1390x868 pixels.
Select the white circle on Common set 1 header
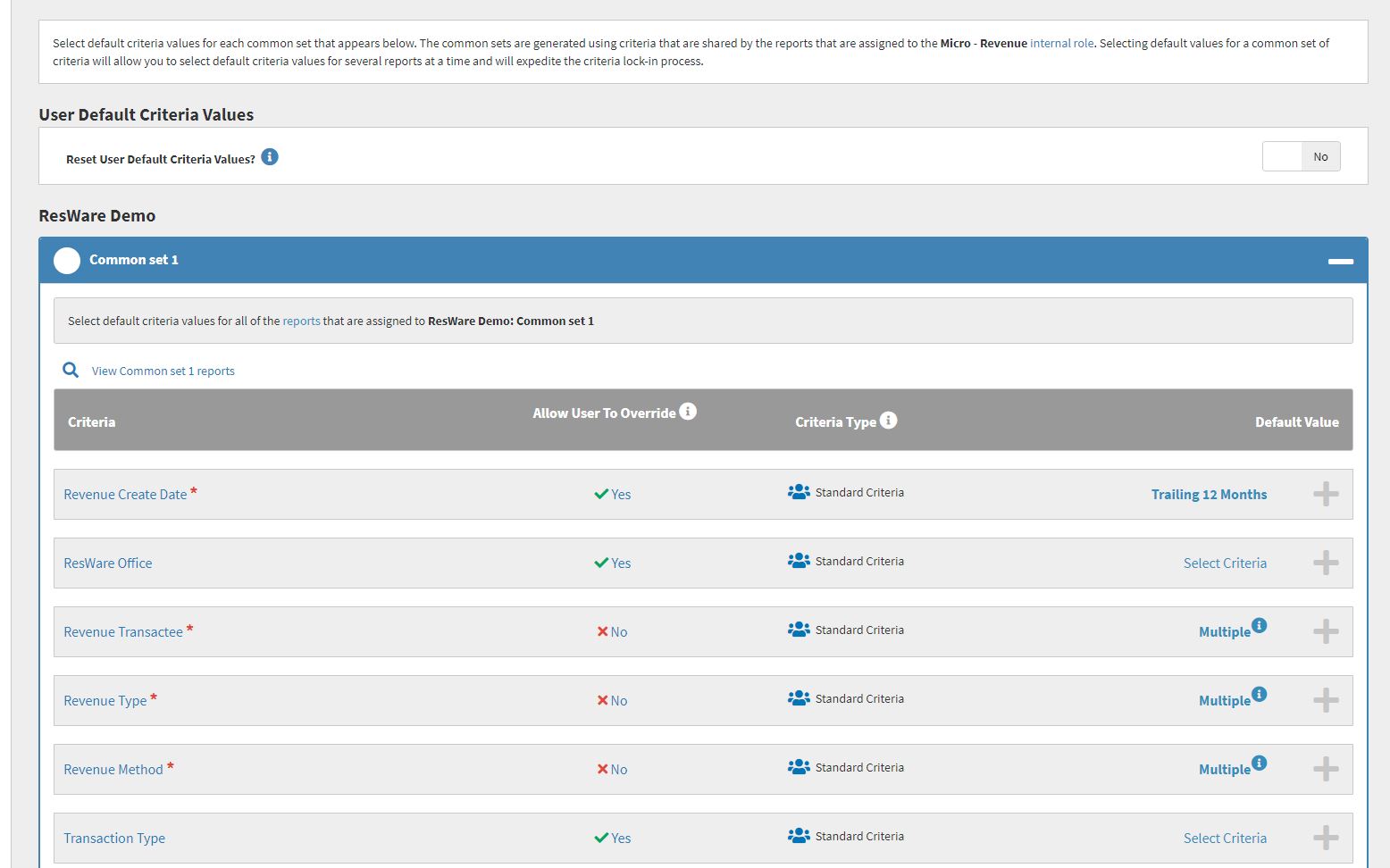pyautogui.click(x=67, y=260)
